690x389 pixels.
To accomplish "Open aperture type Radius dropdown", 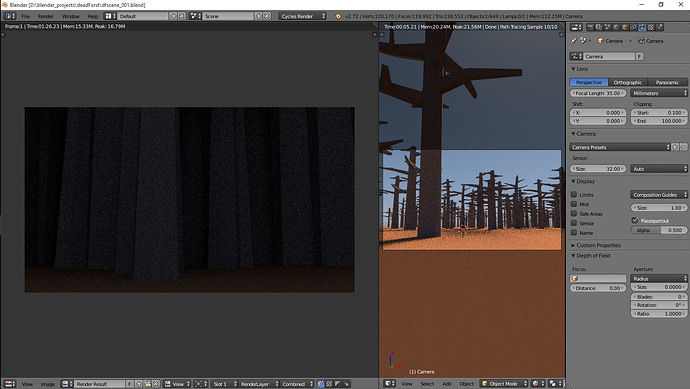I will coord(659,279).
